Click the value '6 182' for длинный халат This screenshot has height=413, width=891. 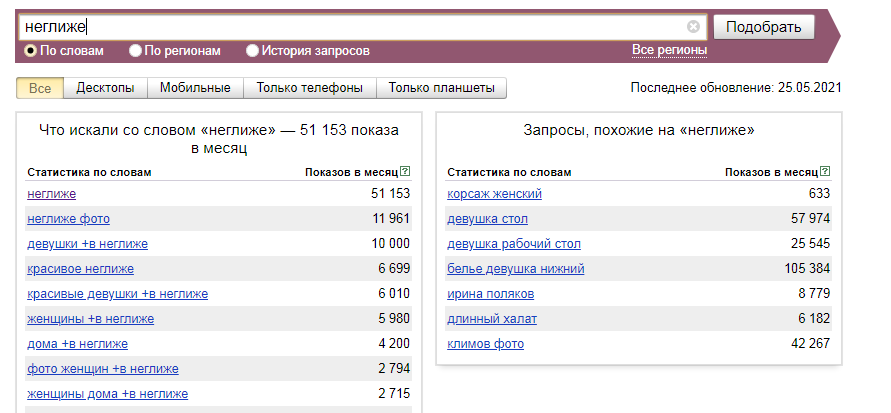[x=814, y=319]
